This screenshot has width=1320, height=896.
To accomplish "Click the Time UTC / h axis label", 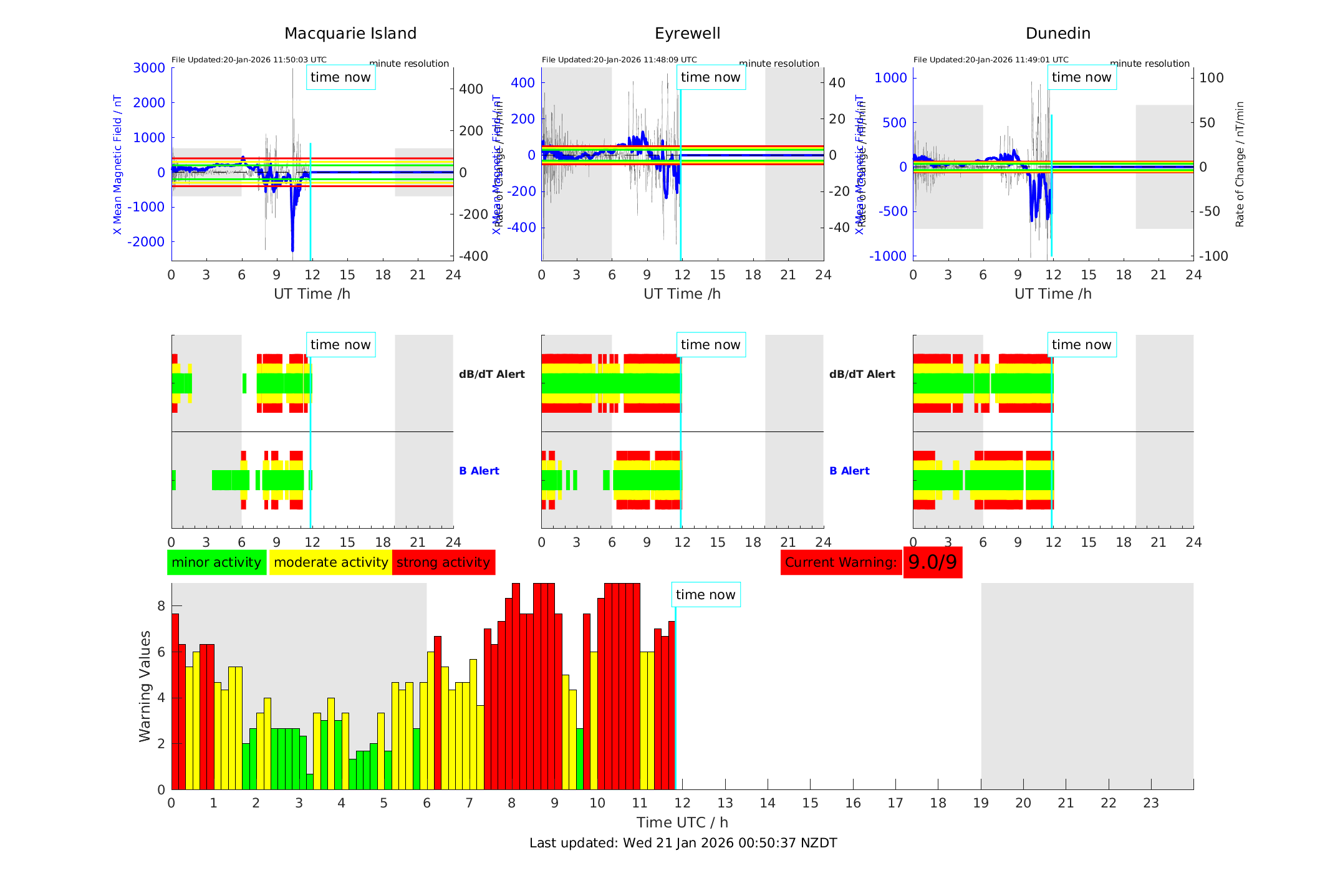I will [682, 822].
